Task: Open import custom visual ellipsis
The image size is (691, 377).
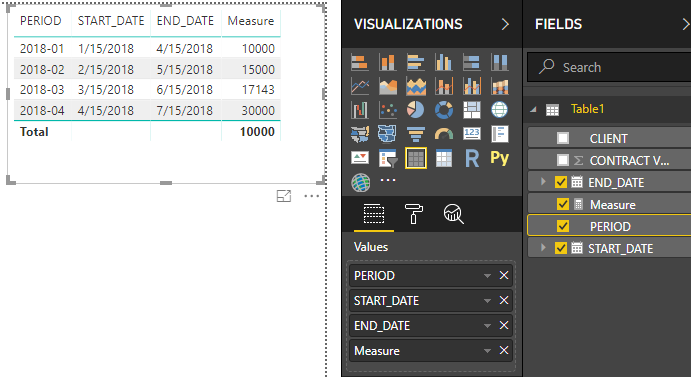Action: (x=388, y=180)
